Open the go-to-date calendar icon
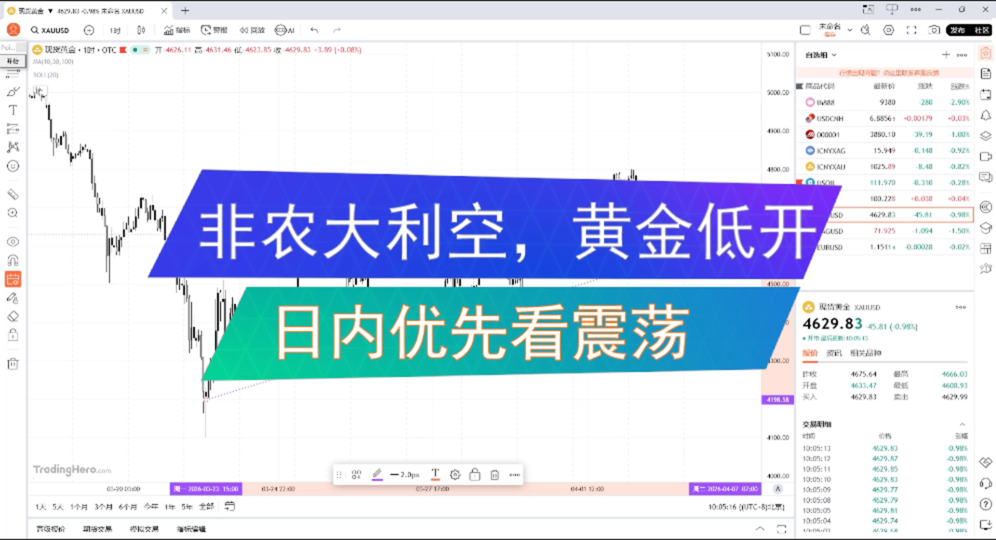This screenshot has height=540, width=996. 229,506
